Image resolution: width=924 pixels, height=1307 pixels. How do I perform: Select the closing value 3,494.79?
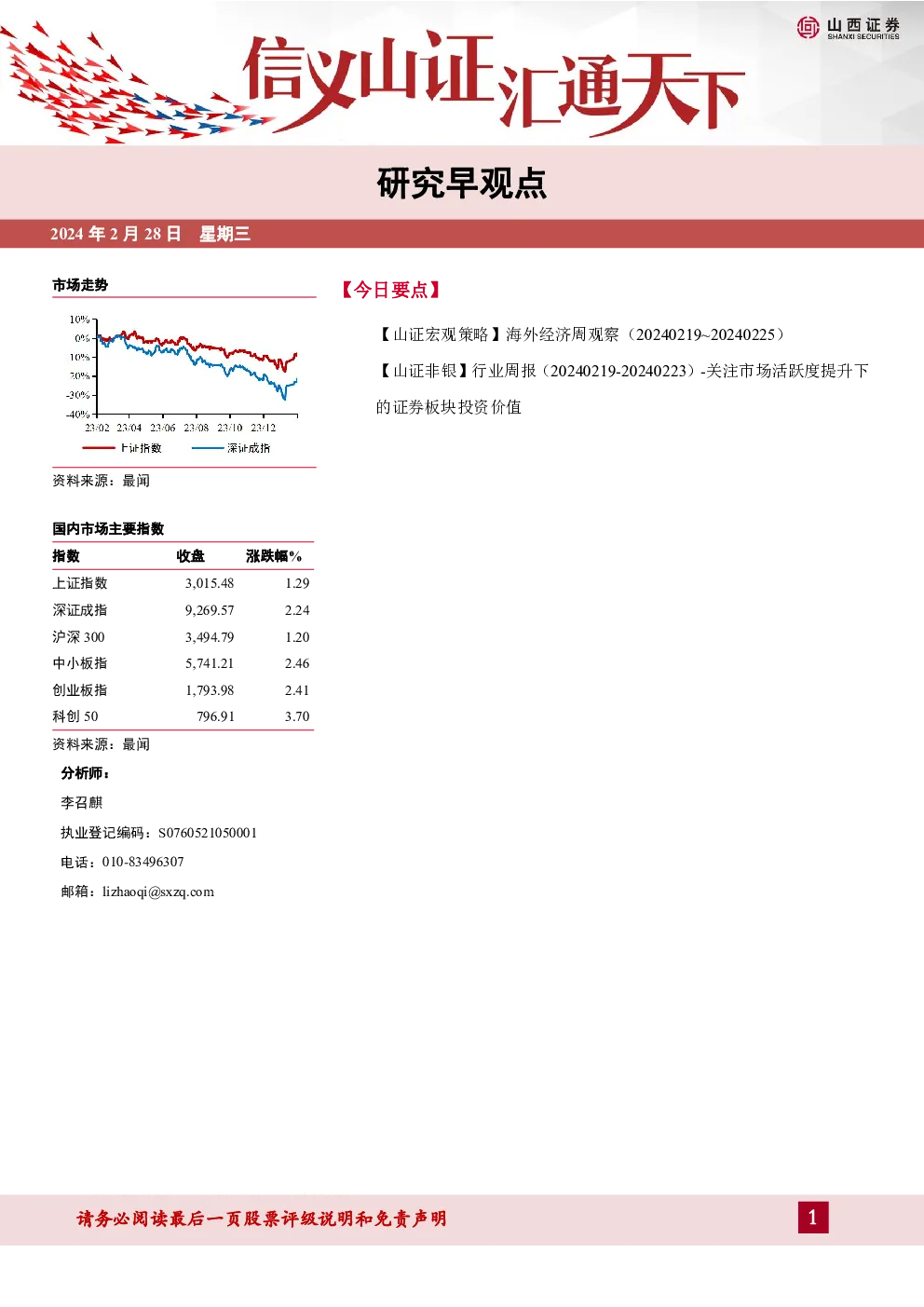pyautogui.click(x=210, y=637)
